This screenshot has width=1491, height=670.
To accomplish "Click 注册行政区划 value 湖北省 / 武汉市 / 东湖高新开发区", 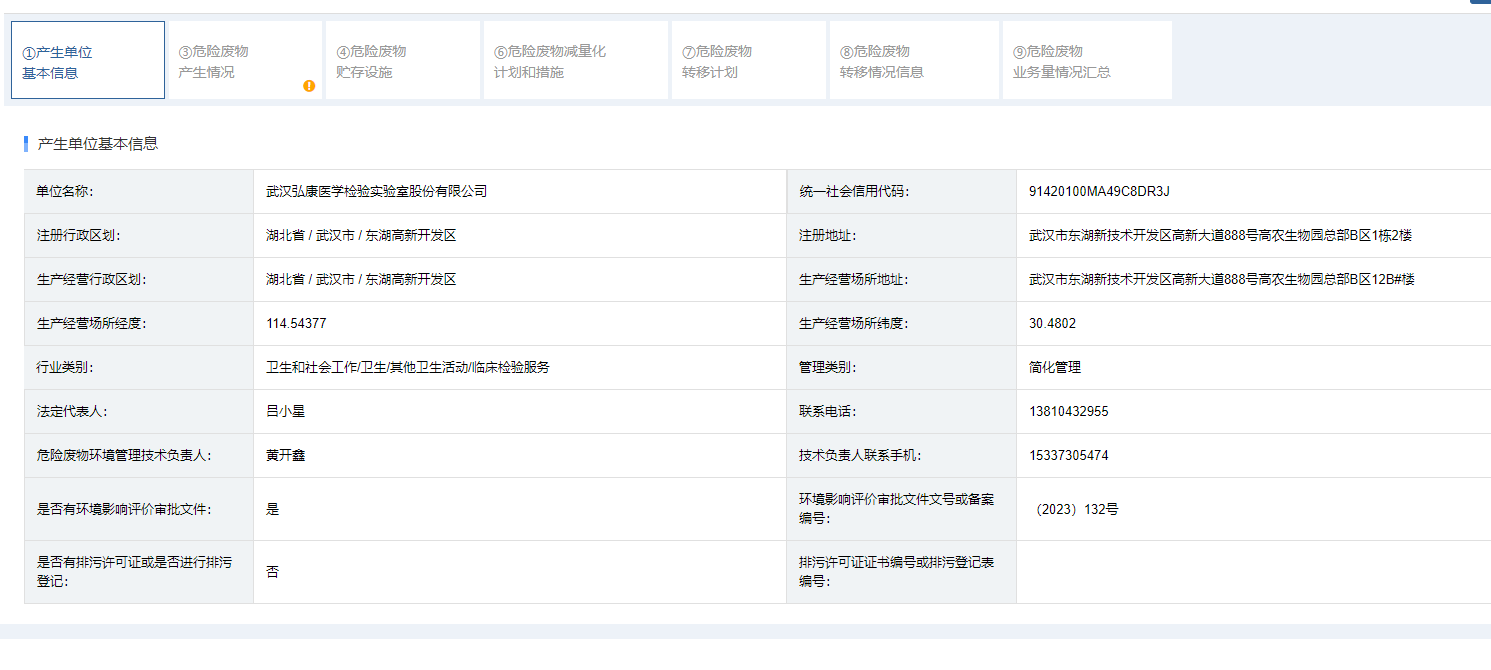I will [x=361, y=235].
